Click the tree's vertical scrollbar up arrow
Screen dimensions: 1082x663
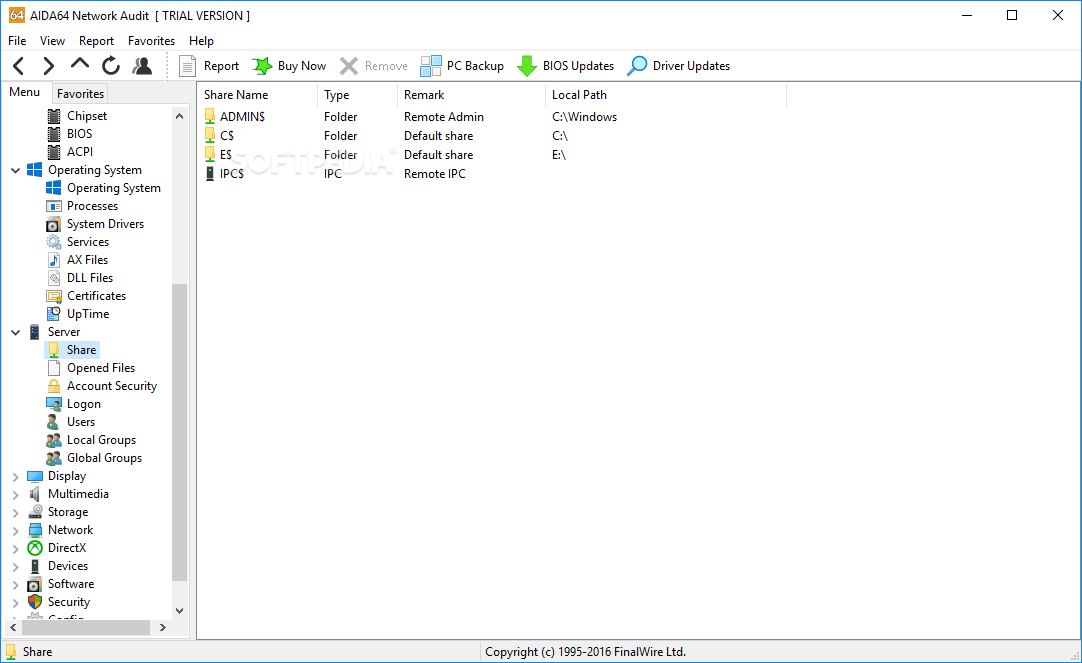[x=179, y=116]
